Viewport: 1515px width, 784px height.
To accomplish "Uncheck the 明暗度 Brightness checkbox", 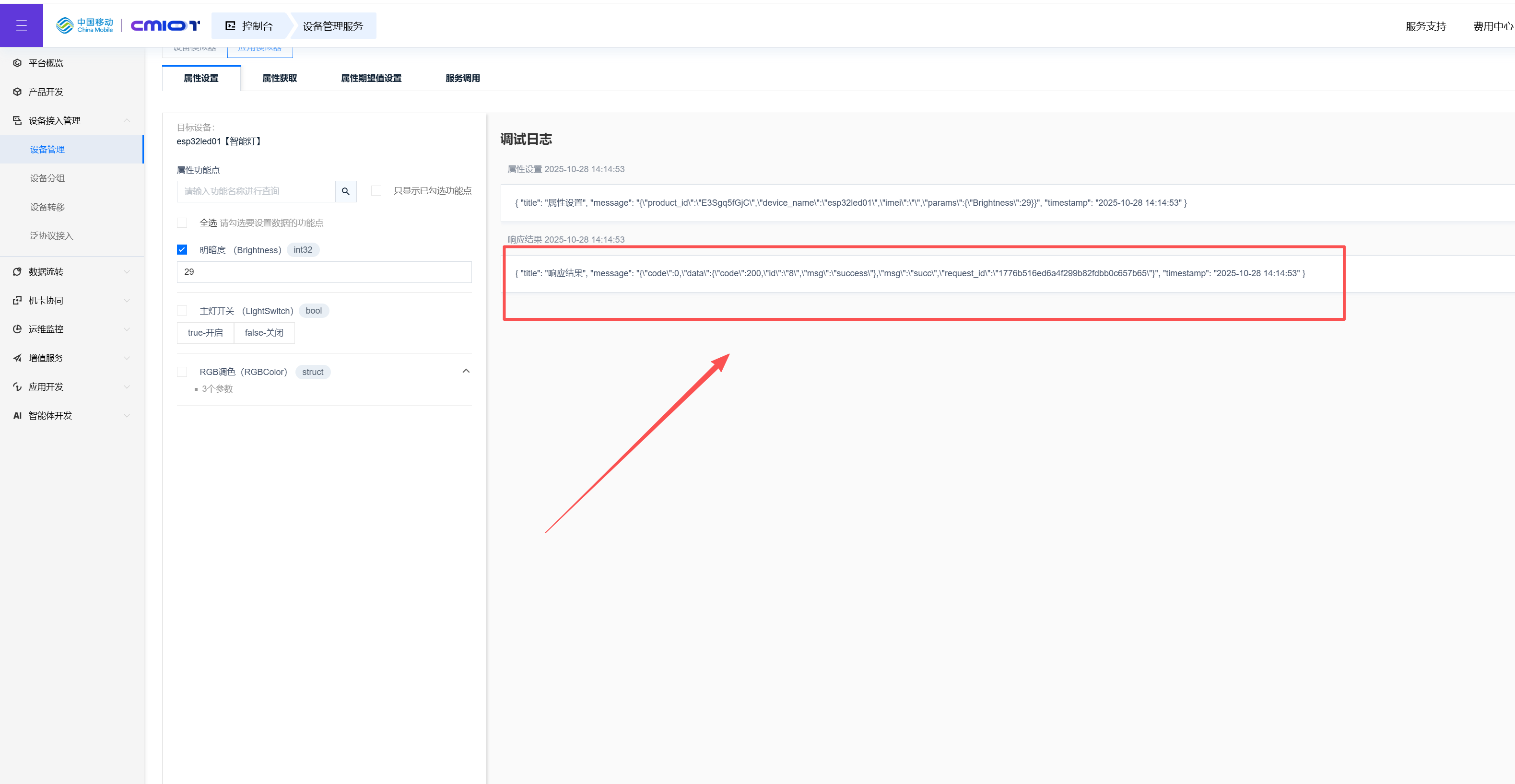I will (182, 249).
